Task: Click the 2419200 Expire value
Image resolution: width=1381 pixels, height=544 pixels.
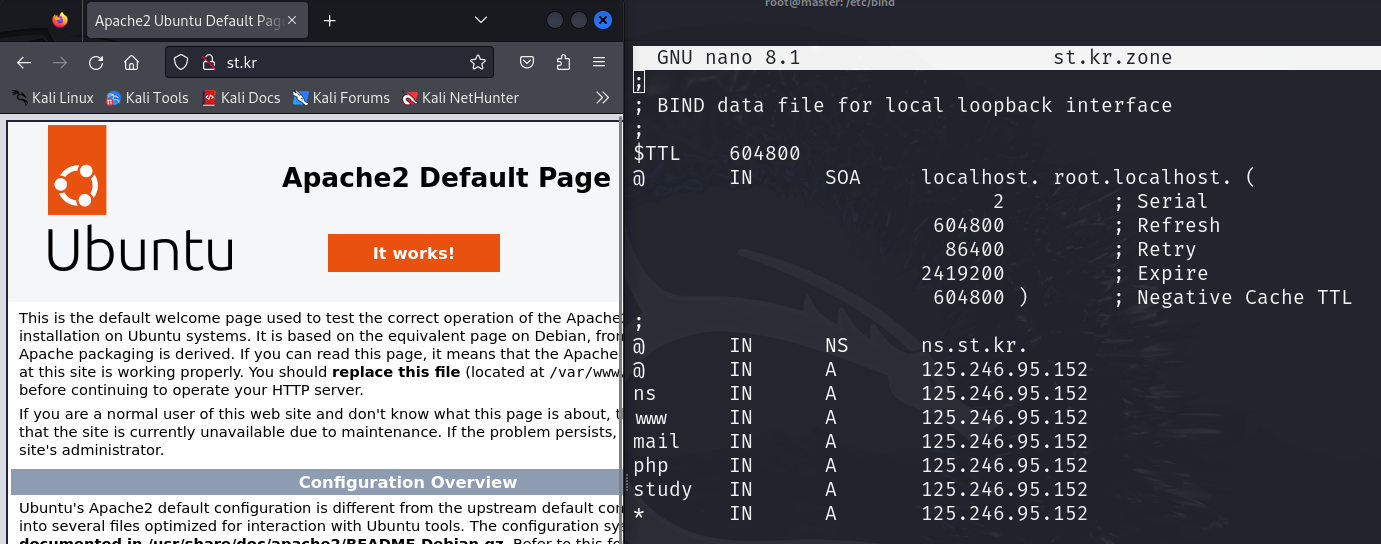Action: click(x=964, y=273)
